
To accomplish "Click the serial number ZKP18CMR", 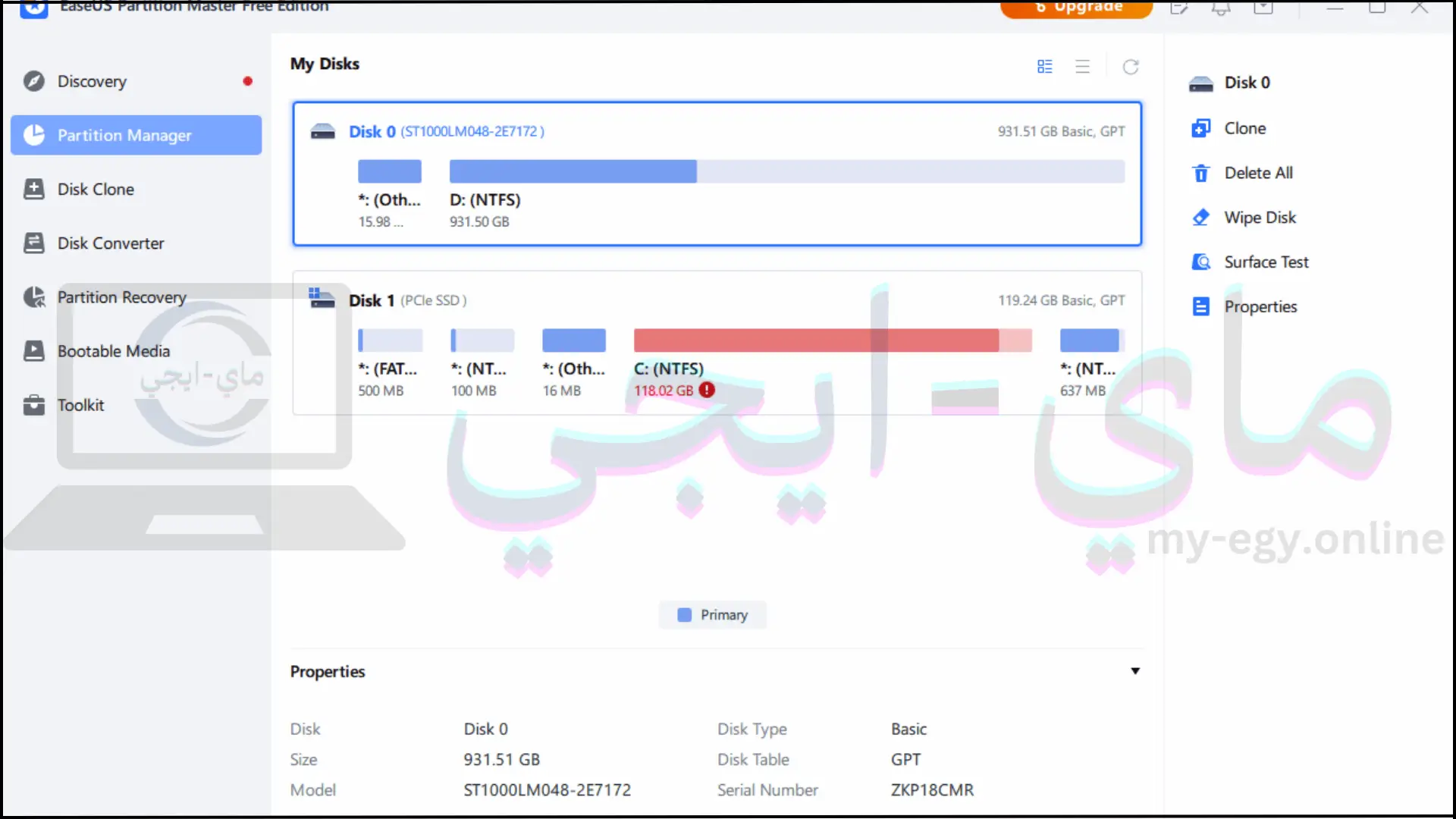I will (932, 790).
